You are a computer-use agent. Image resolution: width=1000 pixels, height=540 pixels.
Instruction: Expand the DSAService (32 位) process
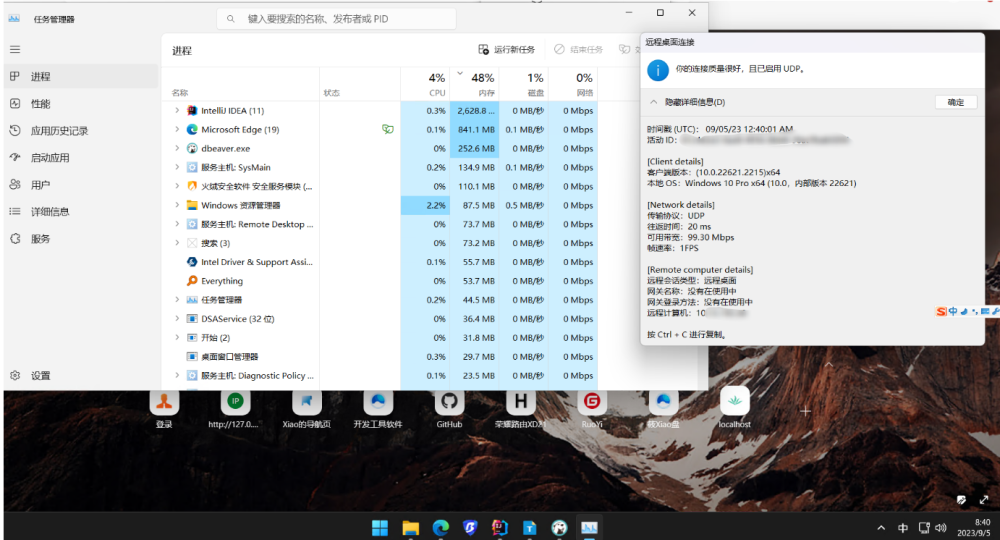tap(177, 319)
